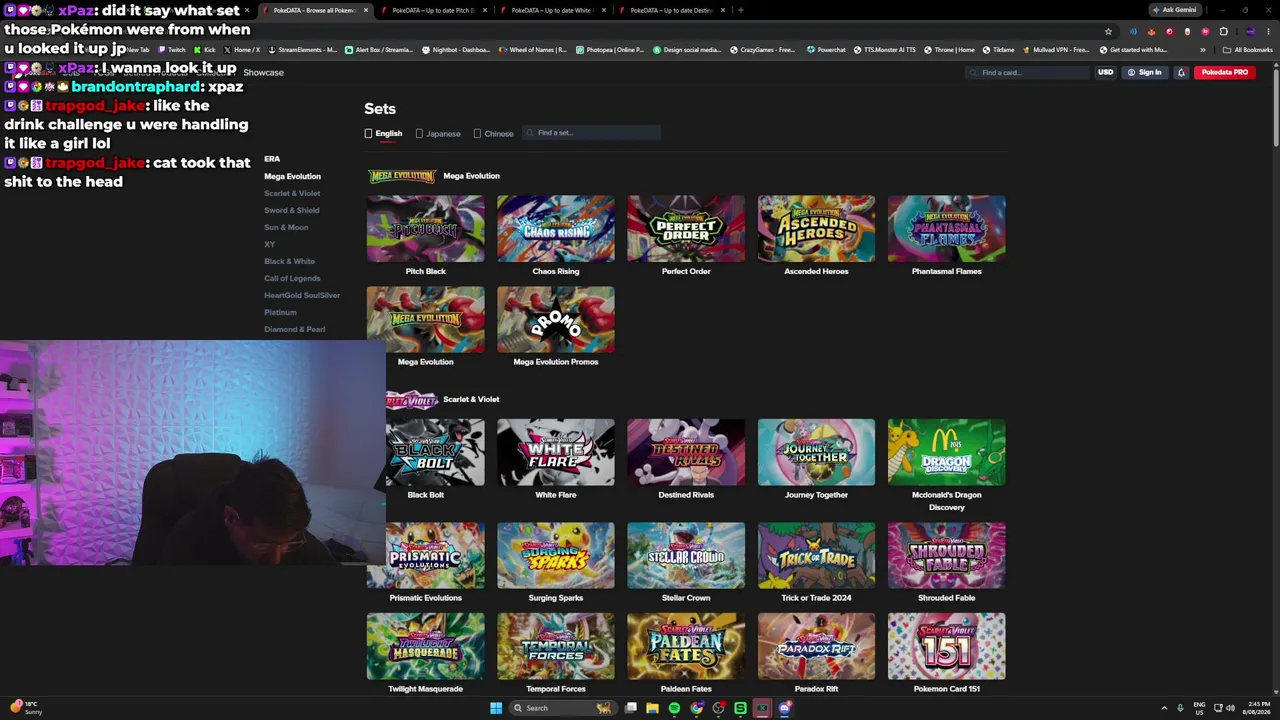Expand hidden bookmarks chevron

1202,49
